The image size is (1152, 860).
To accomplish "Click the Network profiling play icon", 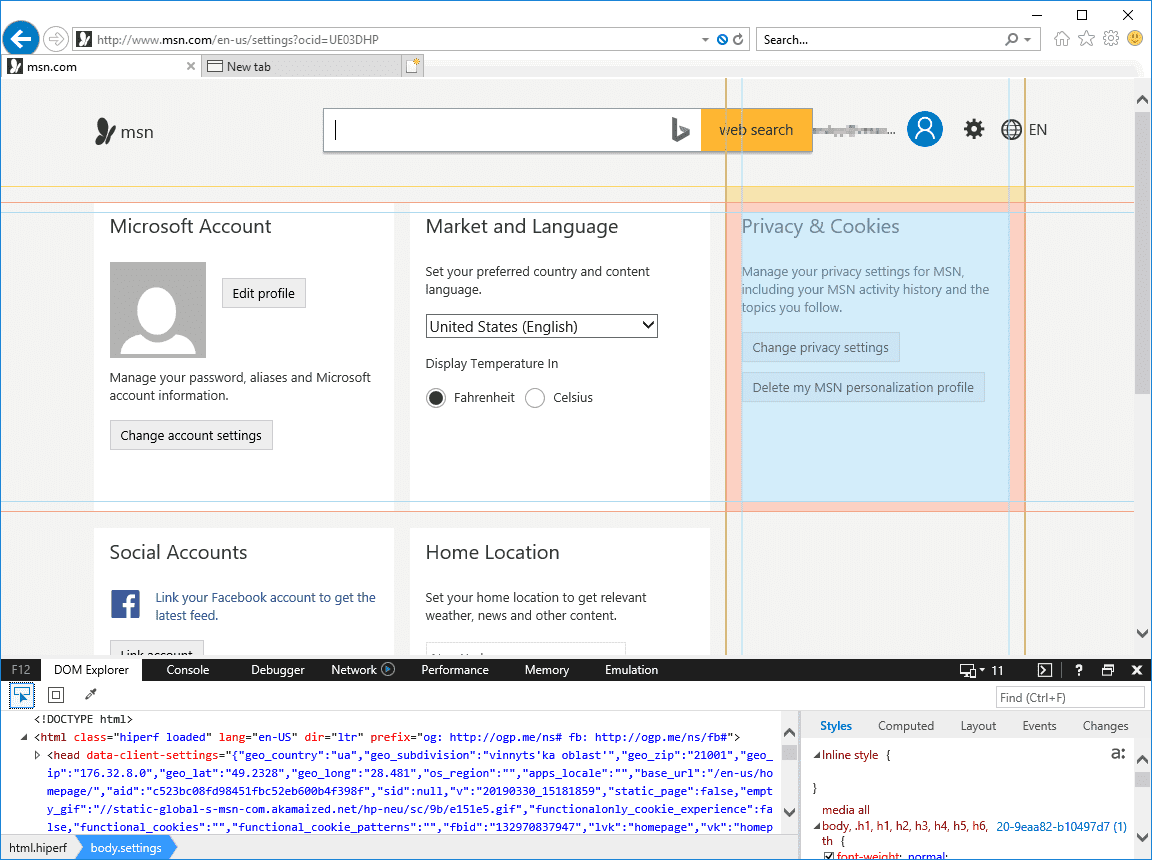I will 388,669.
